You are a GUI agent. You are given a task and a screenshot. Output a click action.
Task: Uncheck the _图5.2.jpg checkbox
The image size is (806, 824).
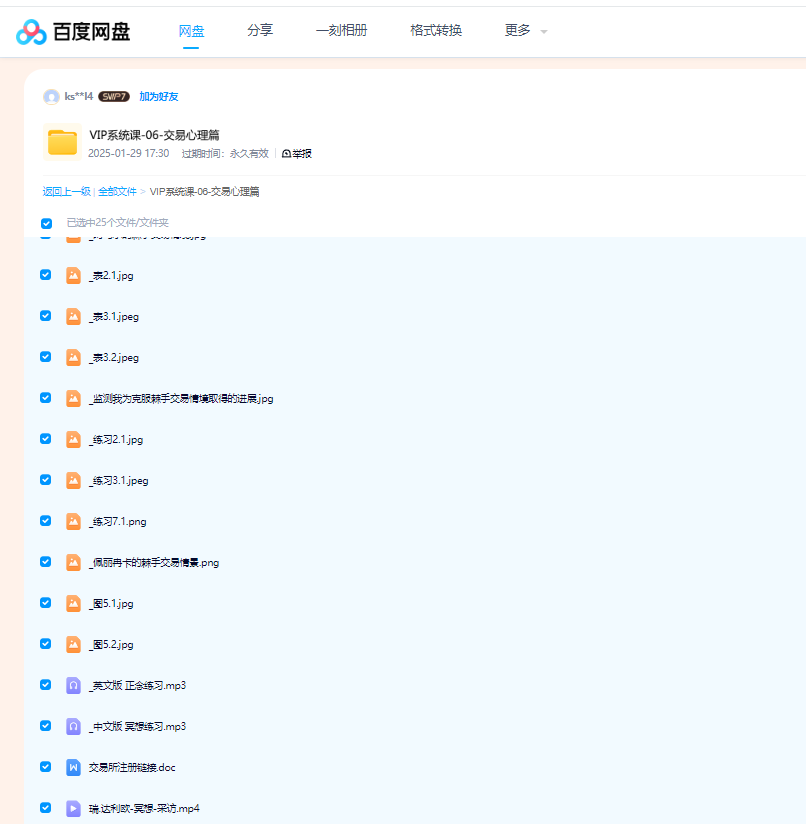(x=46, y=644)
